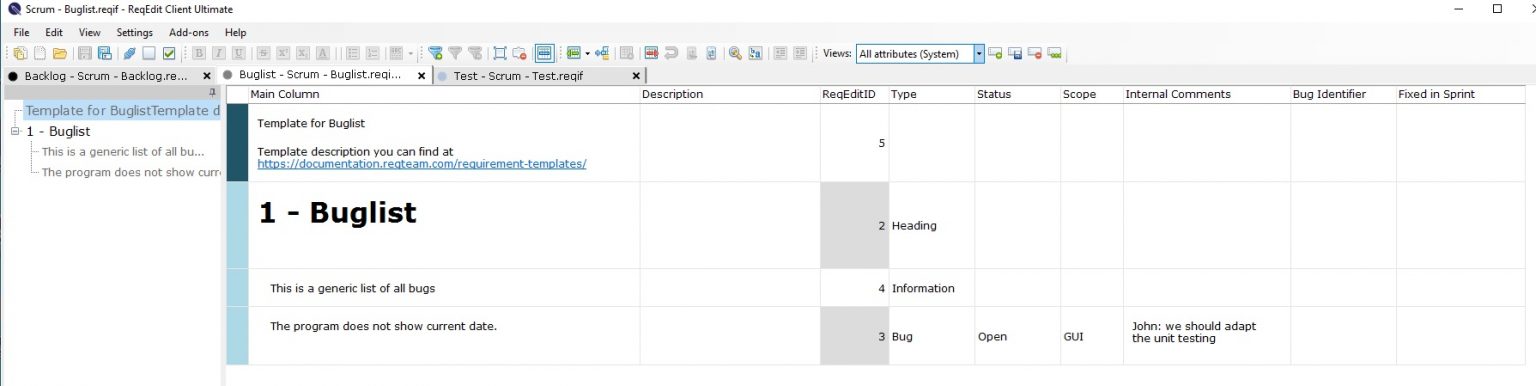Image resolution: width=1536 pixels, height=386 pixels.
Task: Open search with the magnifier icon
Action: [735, 54]
